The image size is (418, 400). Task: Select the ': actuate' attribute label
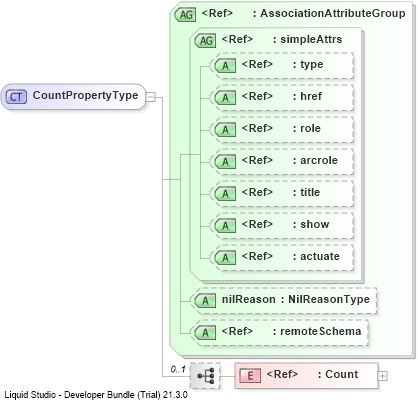click(x=316, y=256)
